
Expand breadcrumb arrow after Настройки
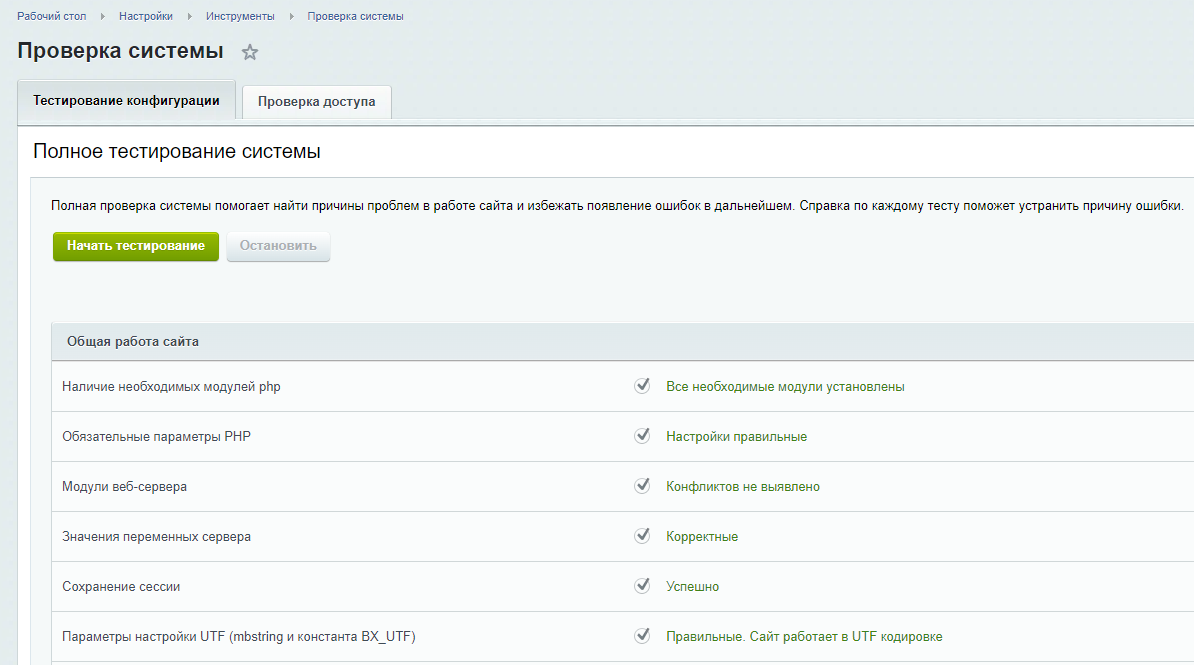tap(190, 17)
